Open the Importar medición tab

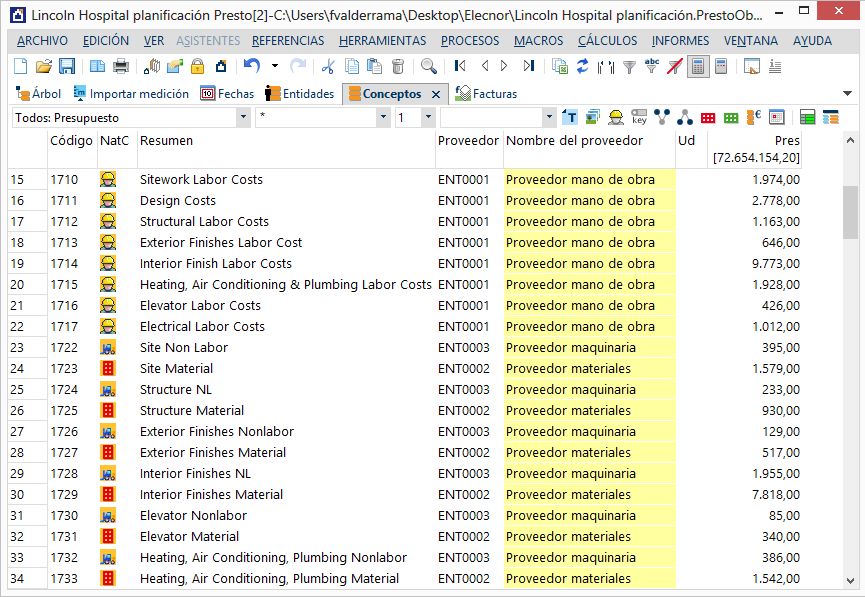coord(131,94)
